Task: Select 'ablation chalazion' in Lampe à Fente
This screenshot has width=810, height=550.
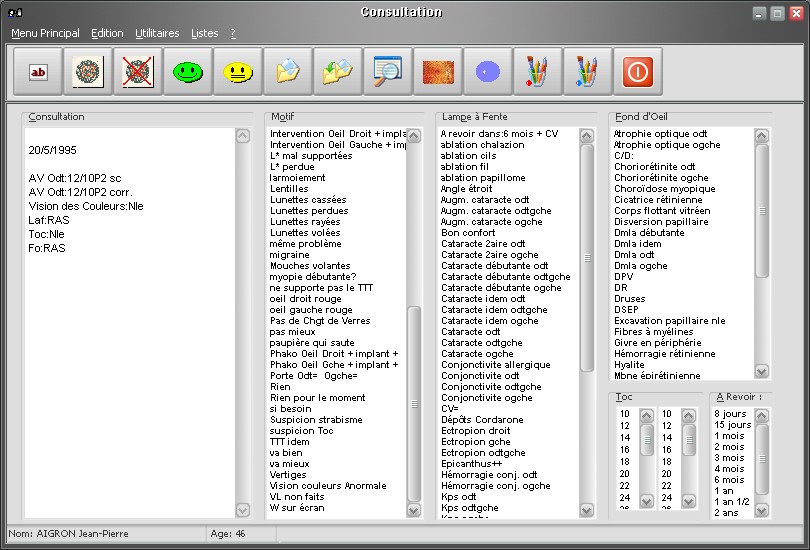Action: 482,145
